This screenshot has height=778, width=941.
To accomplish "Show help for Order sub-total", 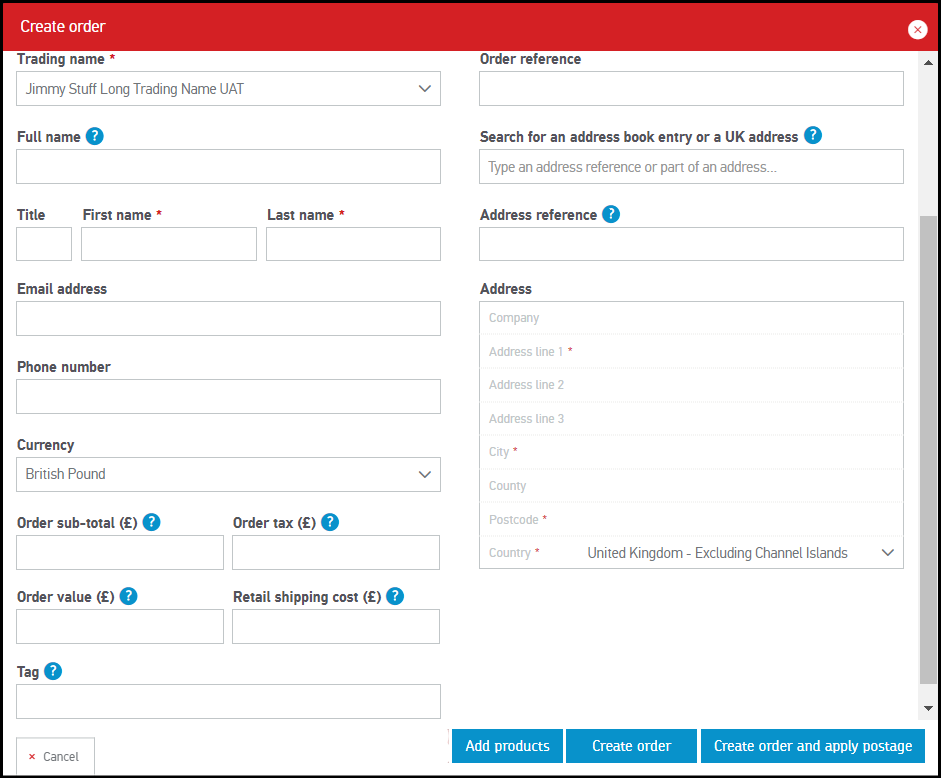I will 152,522.
